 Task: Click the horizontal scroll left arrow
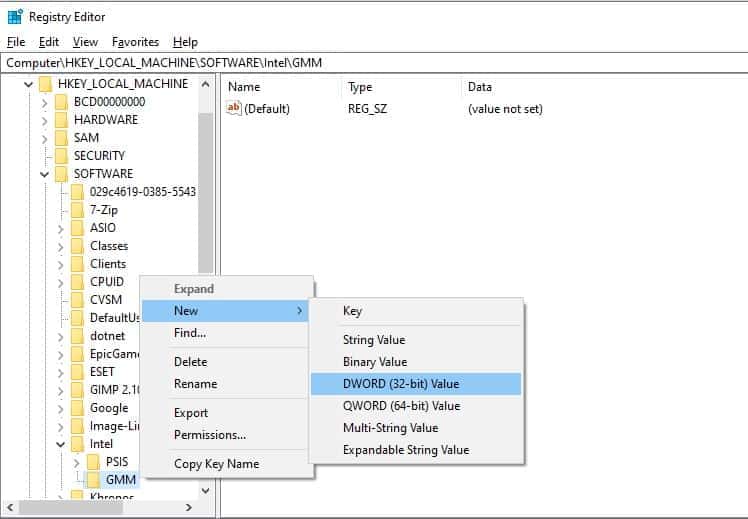pos(10,508)
